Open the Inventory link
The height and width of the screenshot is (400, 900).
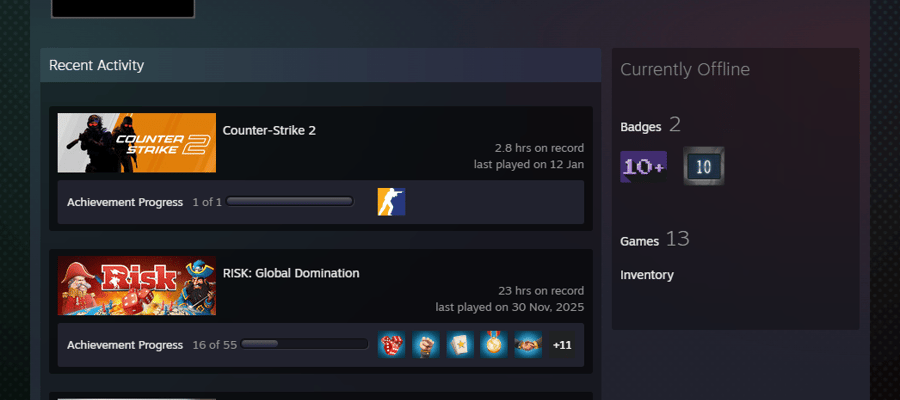click(647, 275)
